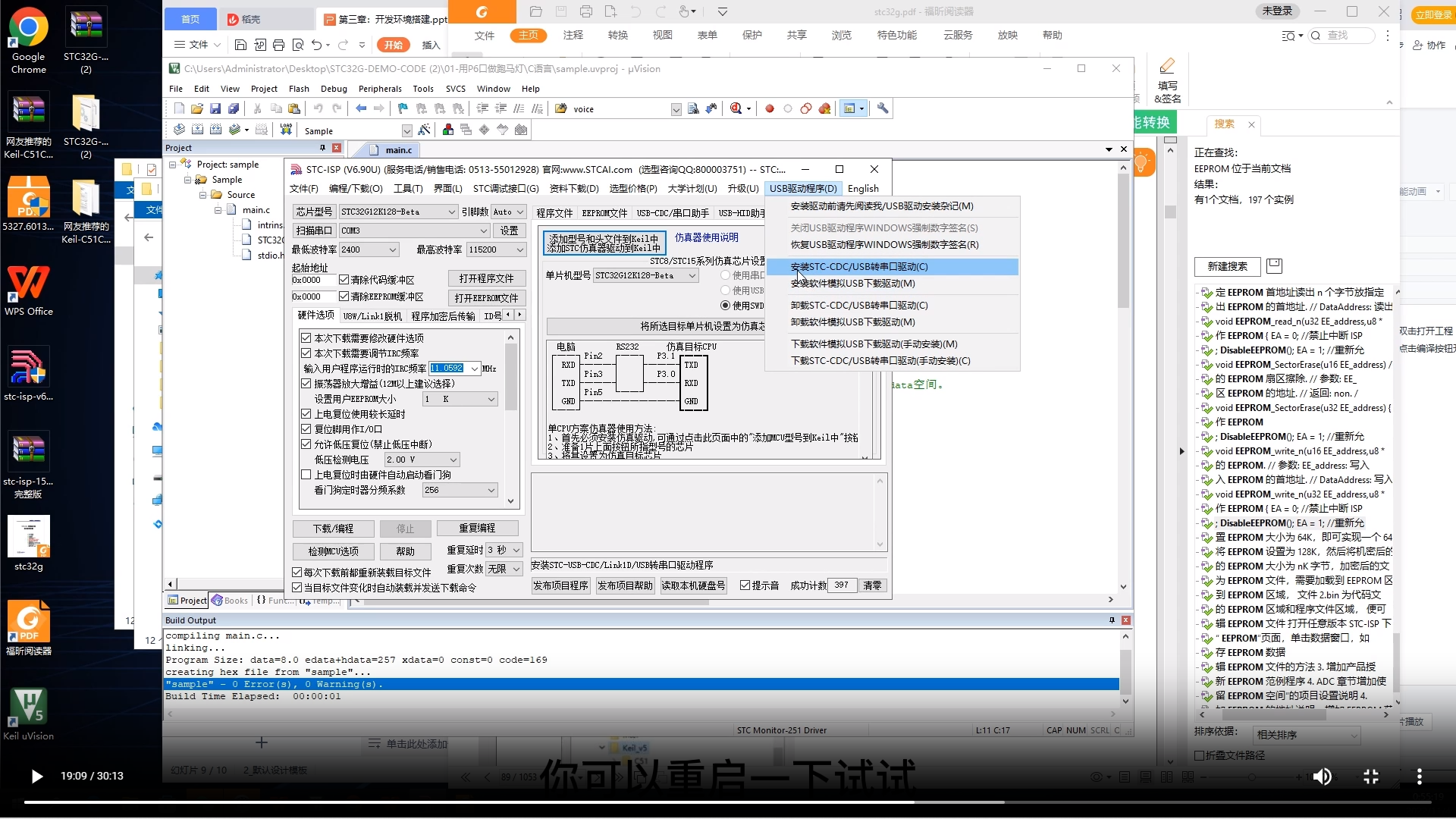Click Find in Files icon beside voice box
The height and width of the screenshot is (819, 1456).
click(693, 109)
